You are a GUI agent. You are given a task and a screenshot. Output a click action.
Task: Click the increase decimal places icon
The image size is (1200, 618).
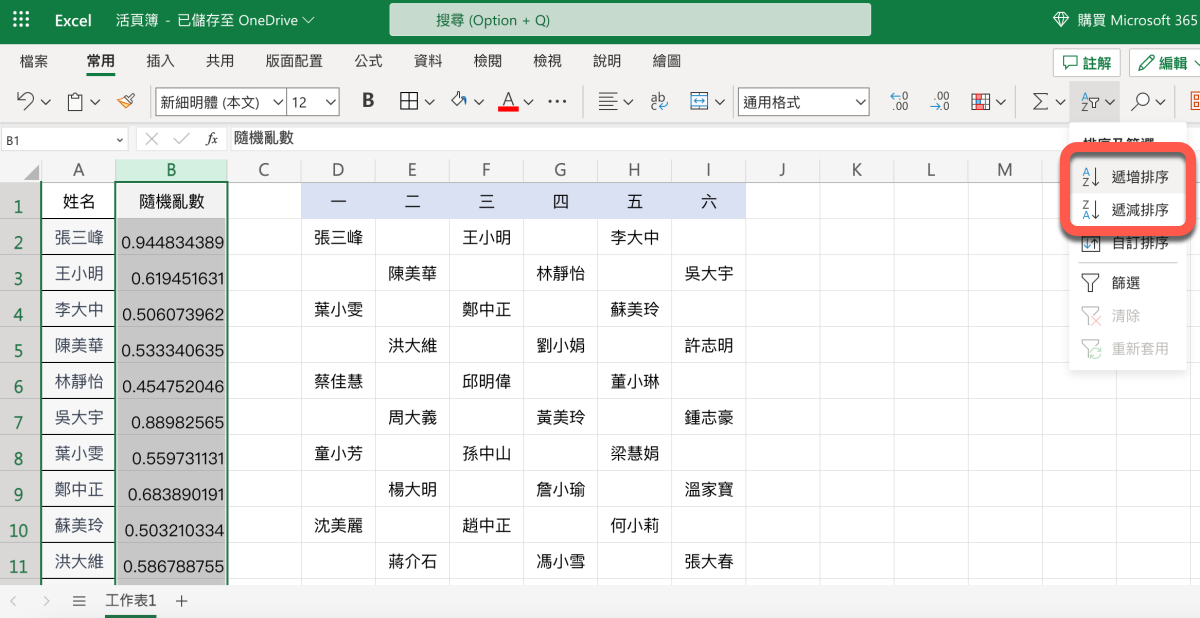899,101
